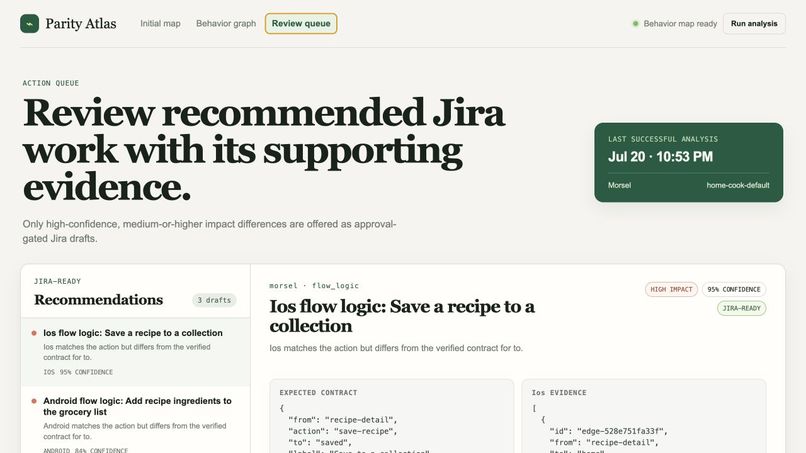Click the home-cook-default label

click(x=738, y=185)
